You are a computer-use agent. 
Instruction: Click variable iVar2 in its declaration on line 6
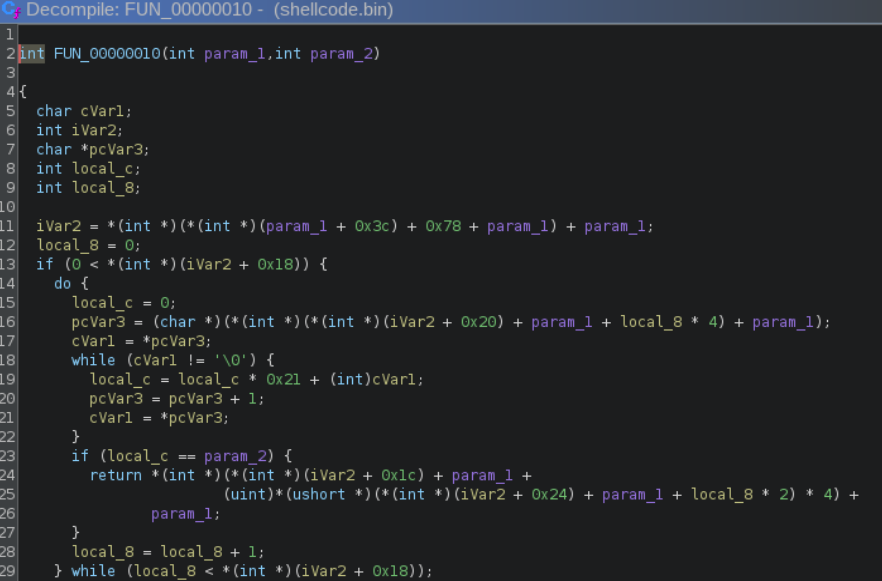(x=94, y=130)
